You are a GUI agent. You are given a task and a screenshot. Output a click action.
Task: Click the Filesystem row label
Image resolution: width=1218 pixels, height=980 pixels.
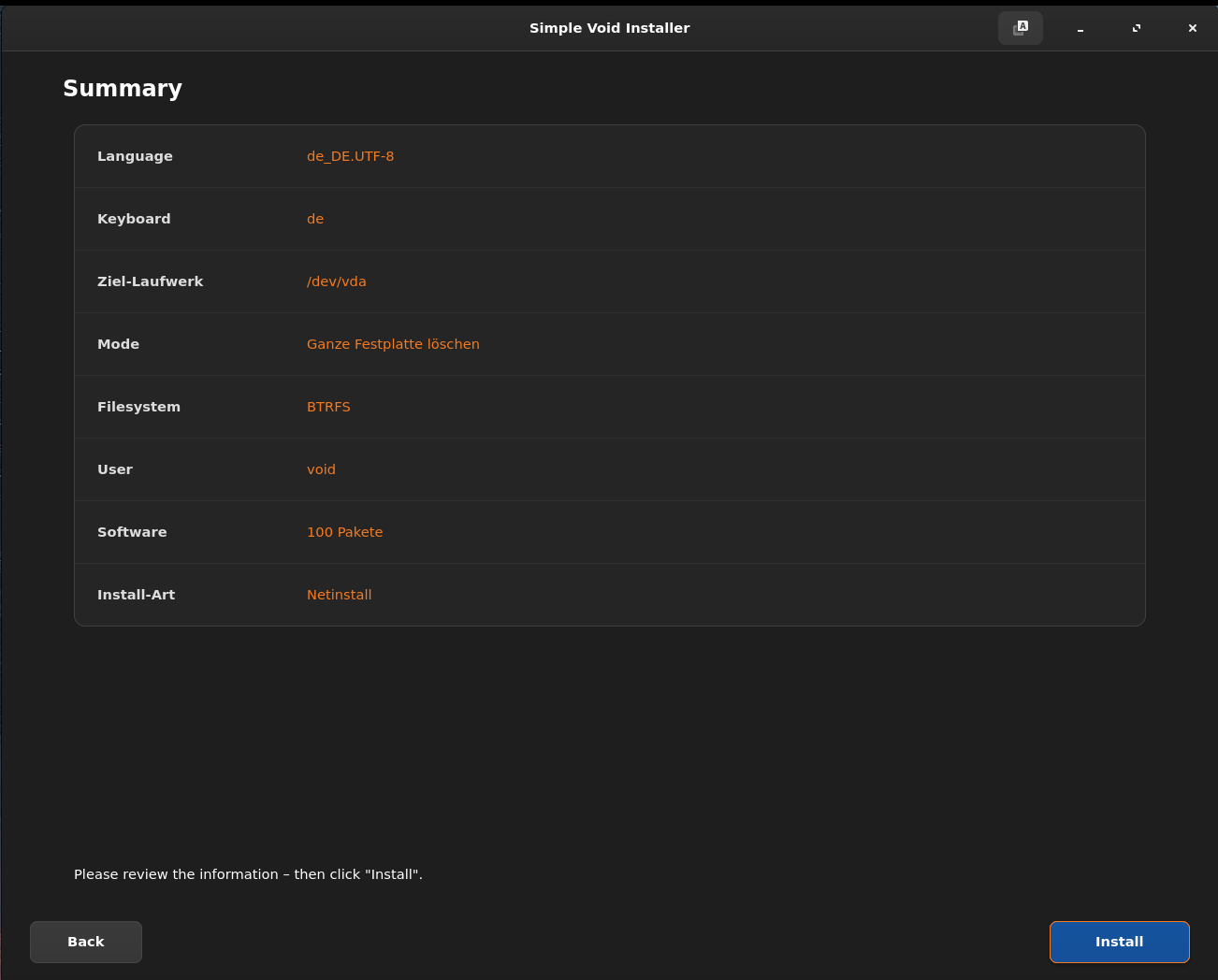138,407
